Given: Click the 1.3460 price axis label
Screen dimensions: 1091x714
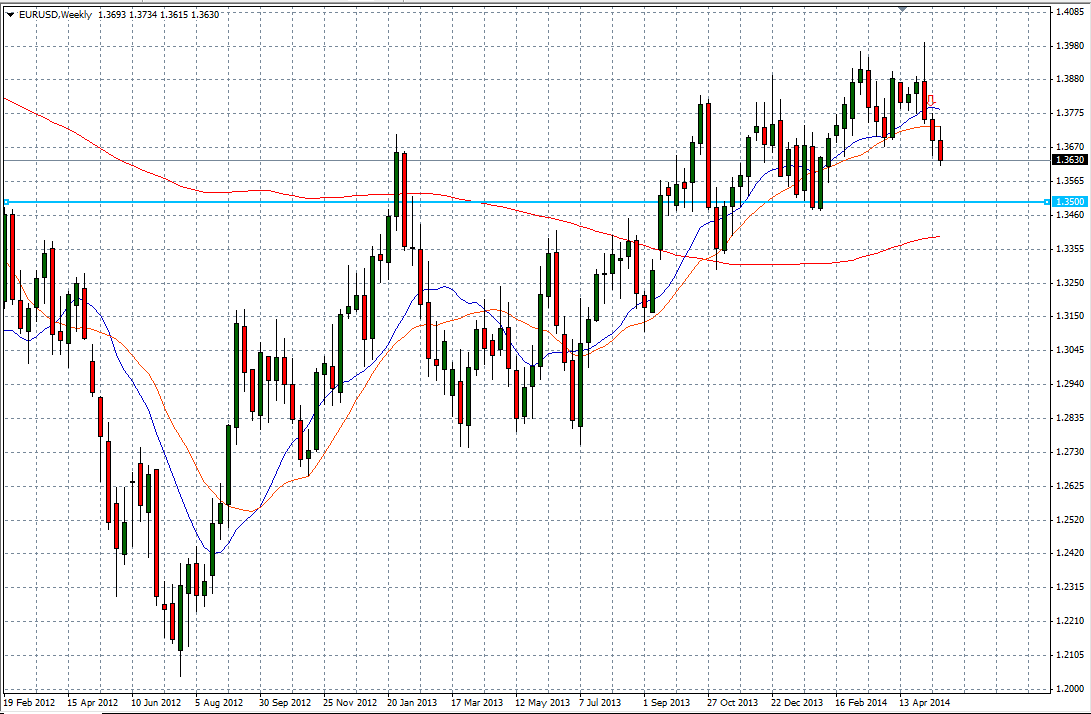Looking at the screenshot, I should (1070, 214).
